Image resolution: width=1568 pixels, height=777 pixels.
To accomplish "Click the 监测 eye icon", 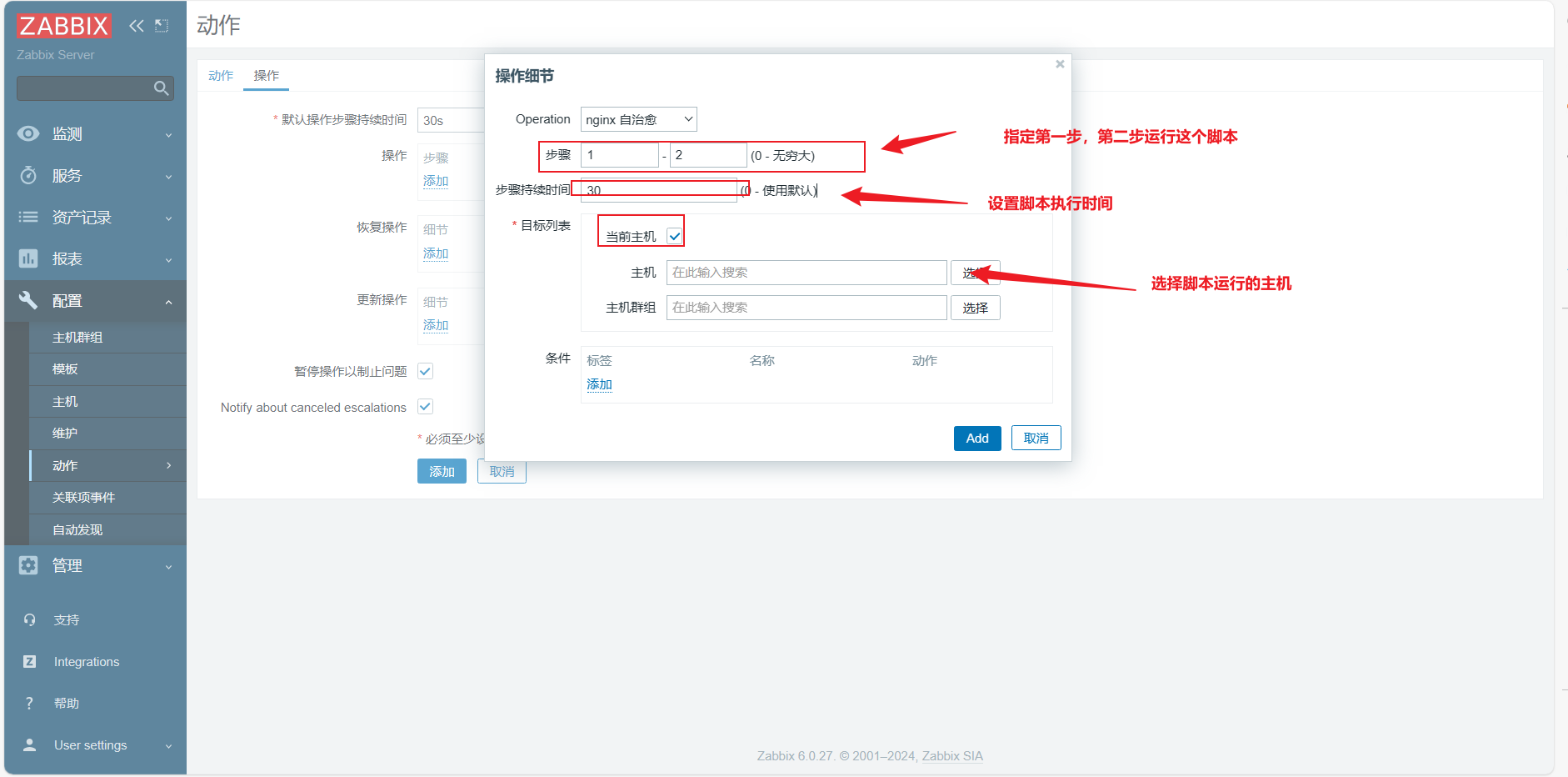I will coord(28,133).
